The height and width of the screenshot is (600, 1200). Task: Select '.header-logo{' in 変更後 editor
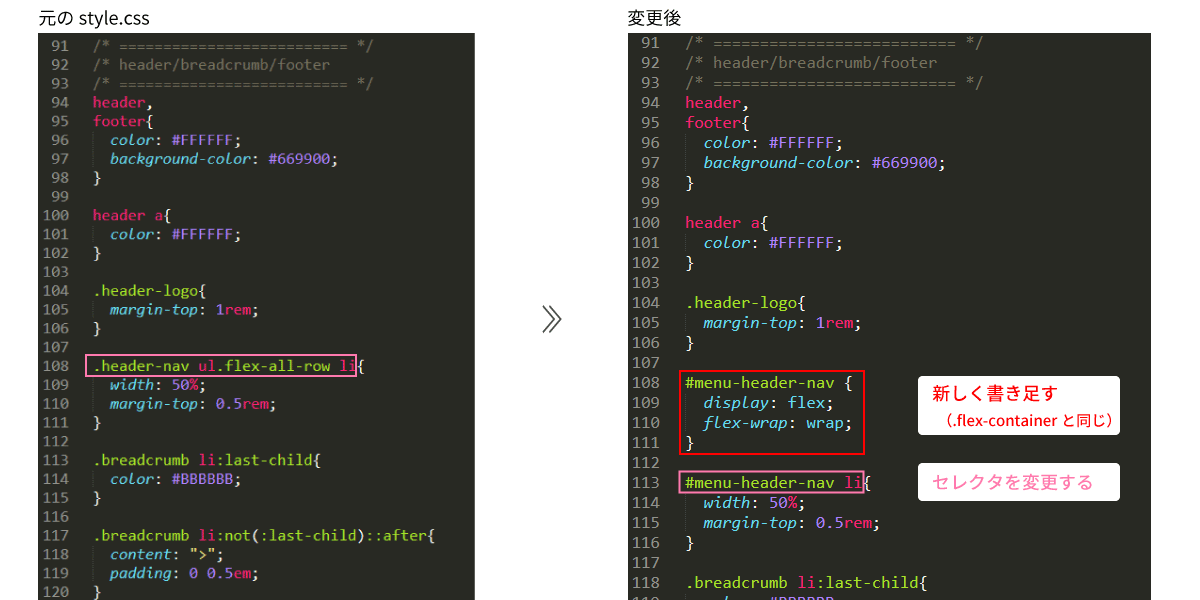tap(745, 303)
